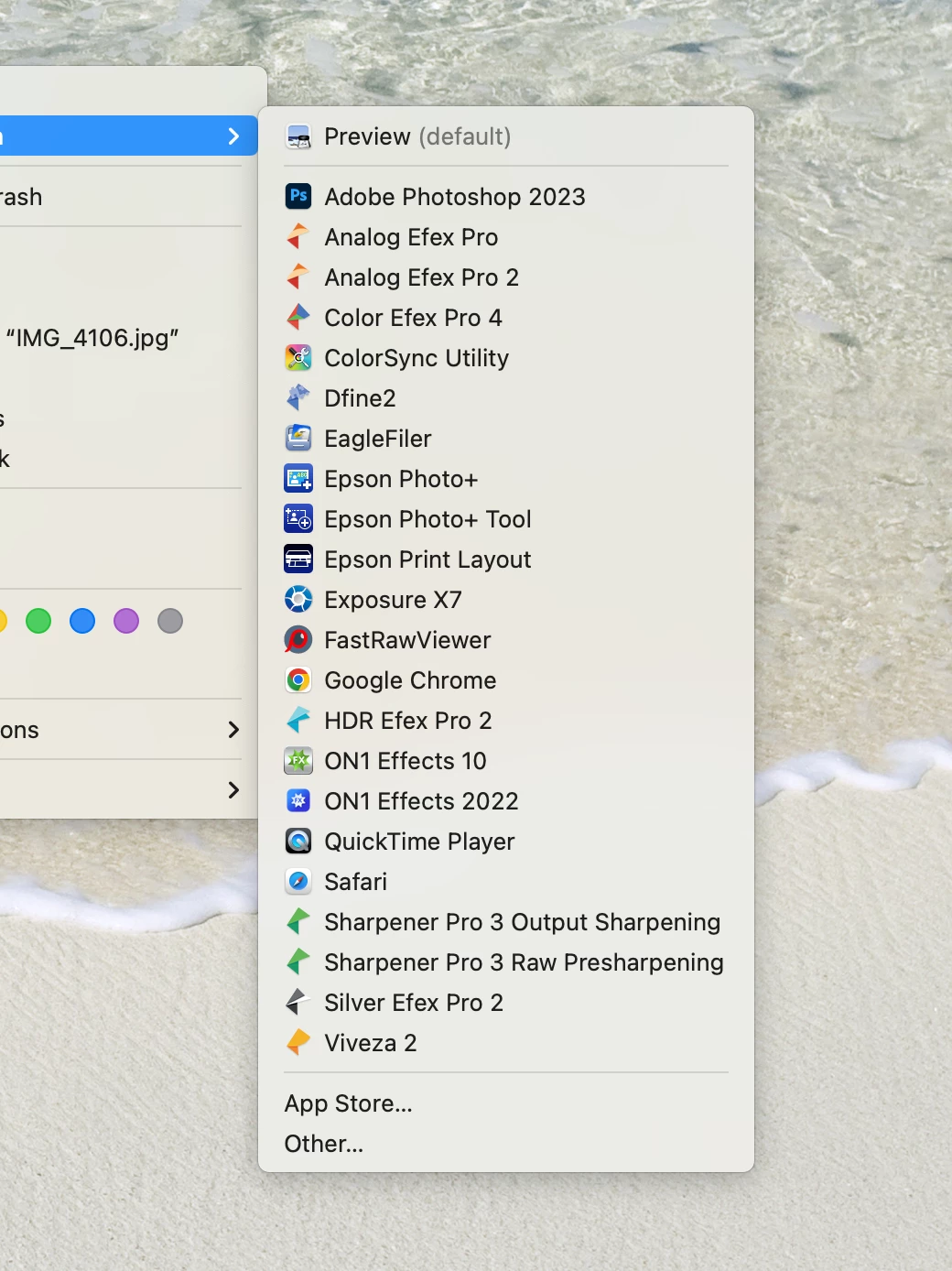The height and width of the screenshot is (1271, 952).
Task: Click the Epson Print Layout icon
Action: coord(298,559)
